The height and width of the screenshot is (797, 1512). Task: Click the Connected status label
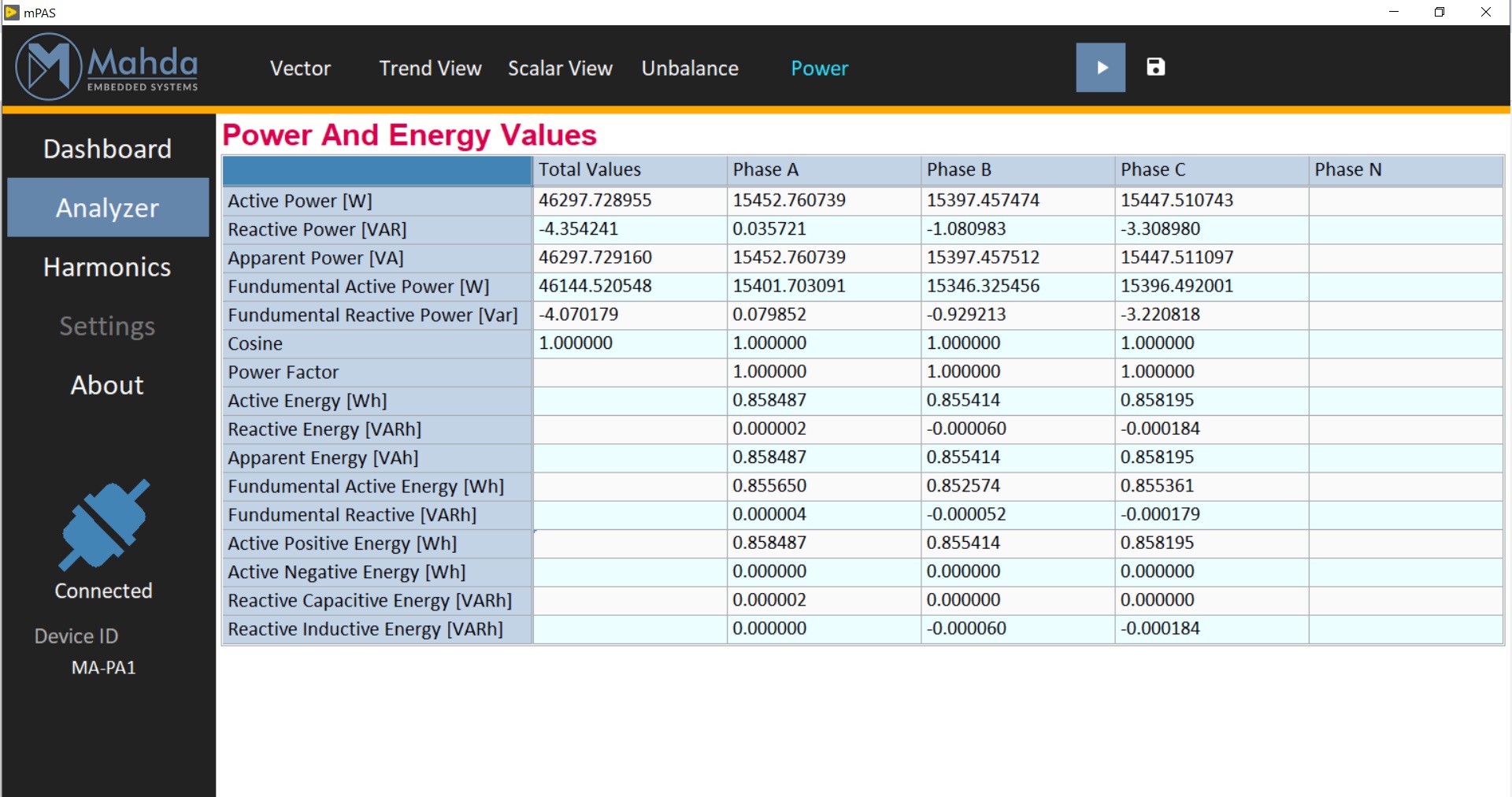pos(103,591)
